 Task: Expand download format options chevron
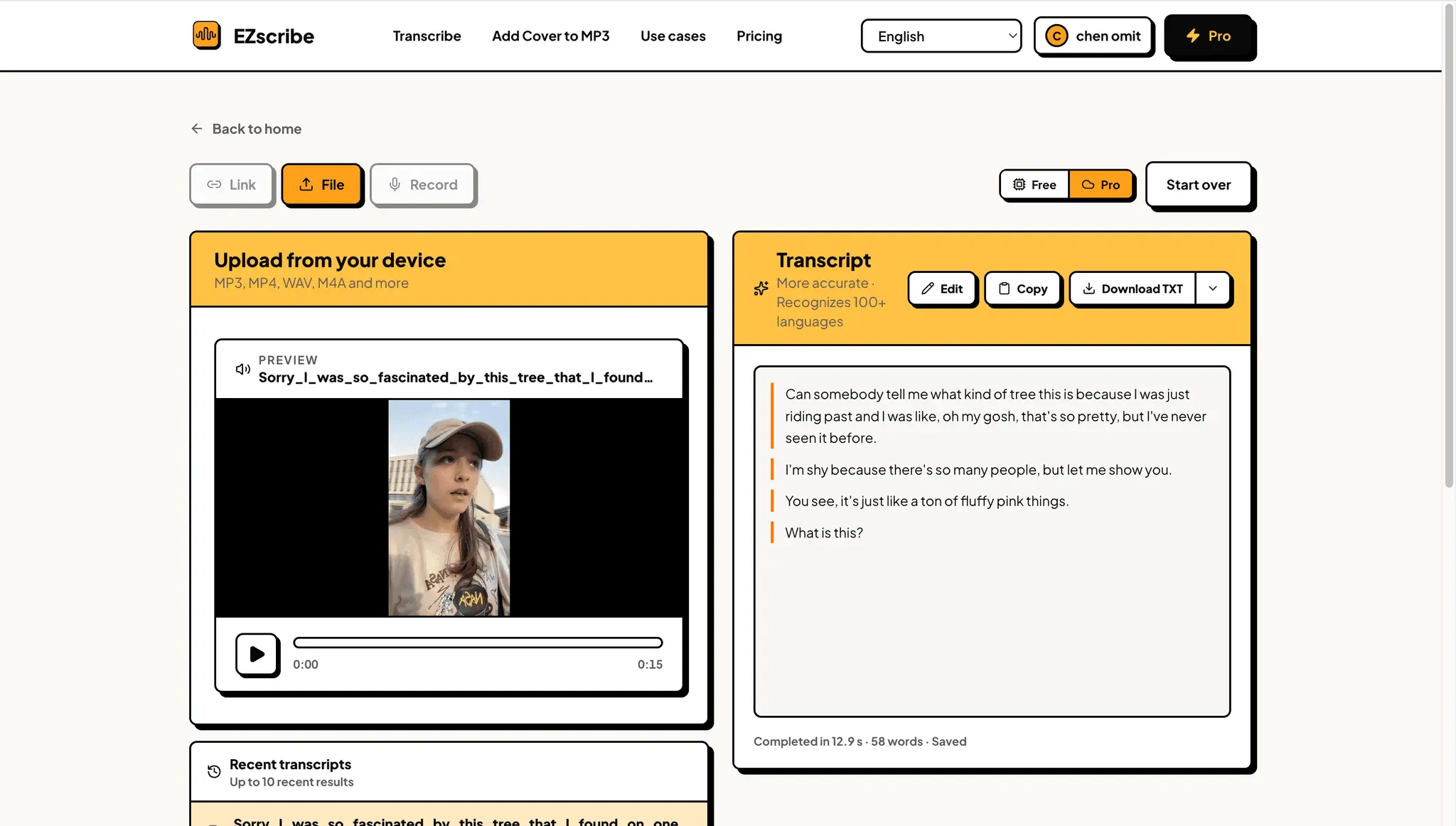click(x=1213, y=289)
